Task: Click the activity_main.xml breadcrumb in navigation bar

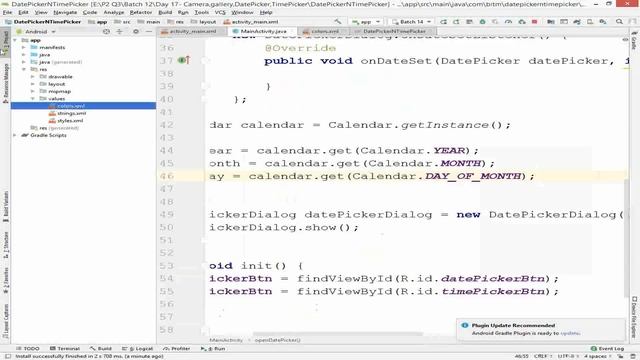Action: click(251, 22)
